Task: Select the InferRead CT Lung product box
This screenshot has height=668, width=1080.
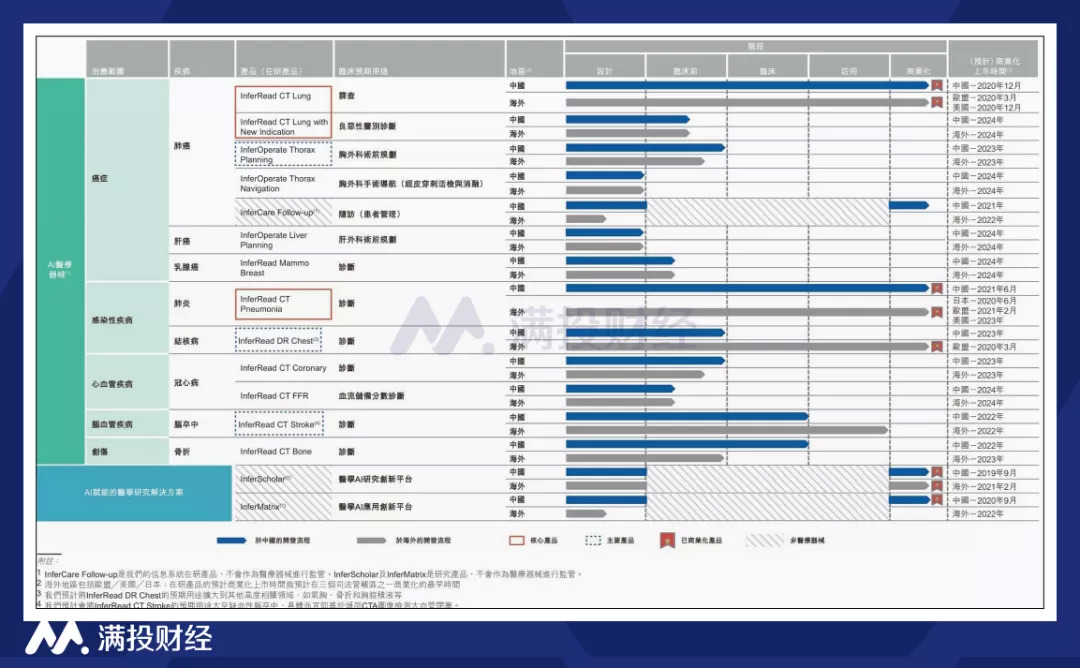Action: coord(283,98)
